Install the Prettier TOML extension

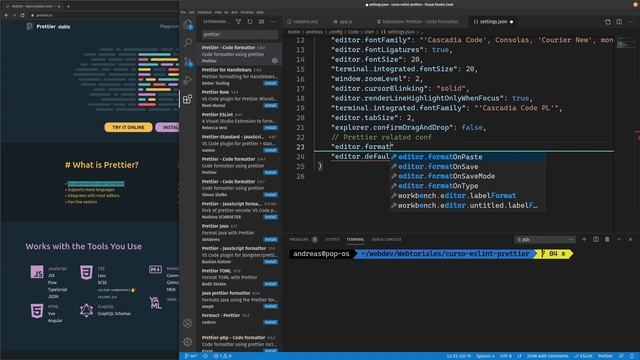270,284
